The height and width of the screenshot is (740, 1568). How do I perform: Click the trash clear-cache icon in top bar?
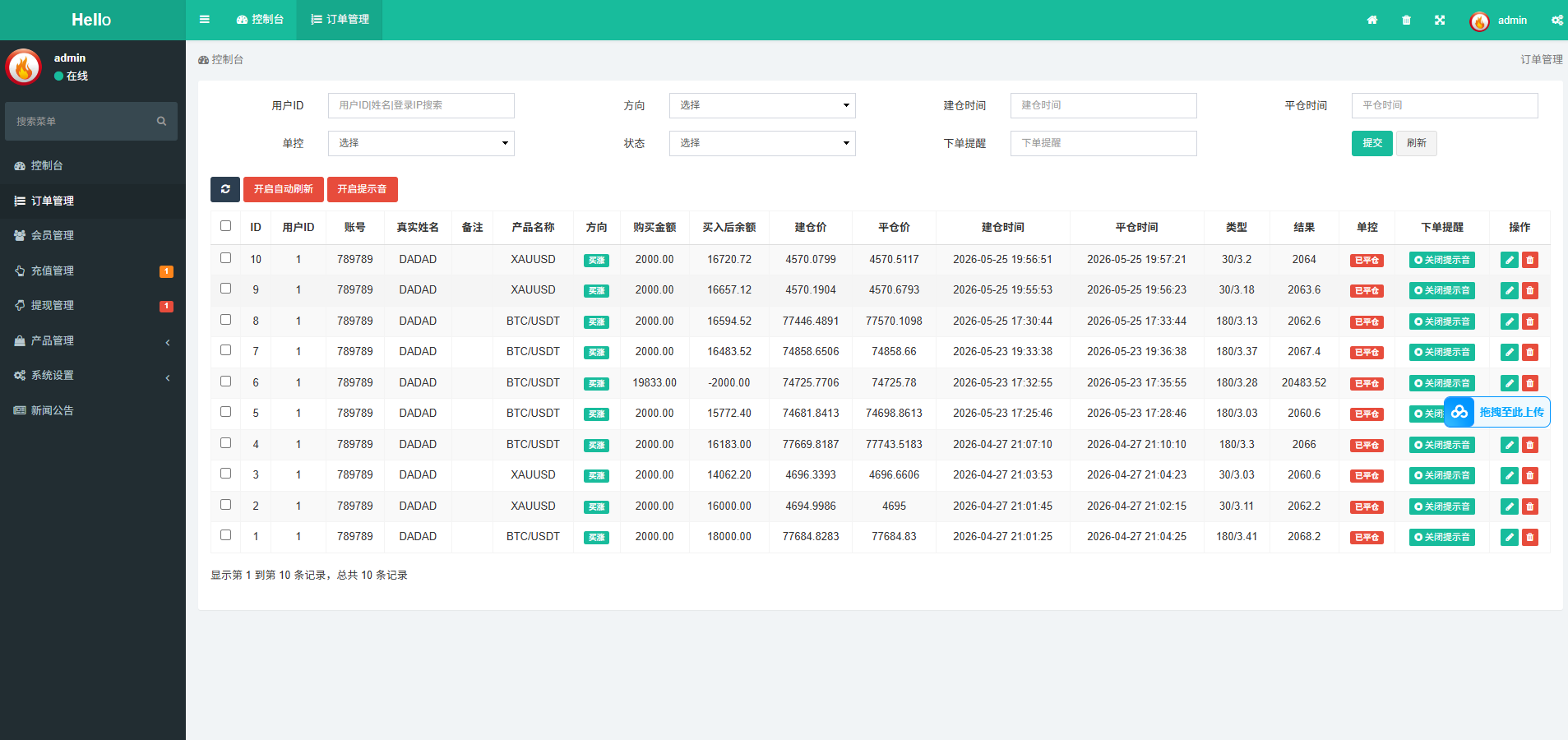pos(1406,20)
